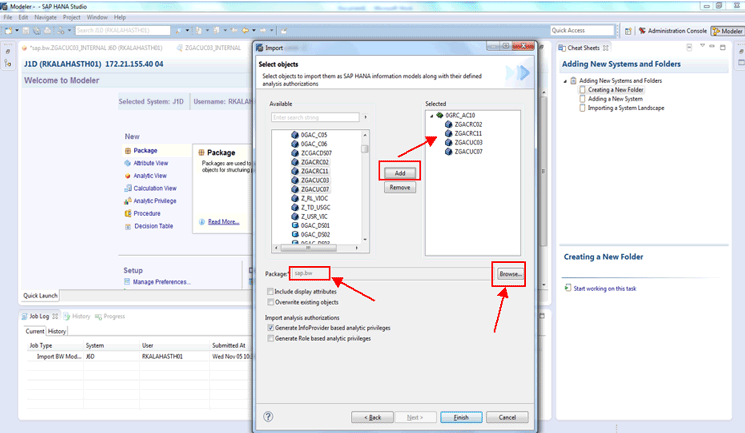Select the Analytic View icon under New
Image resolution: width=745 pixels, height=433 pixels.
pos(127,176)
